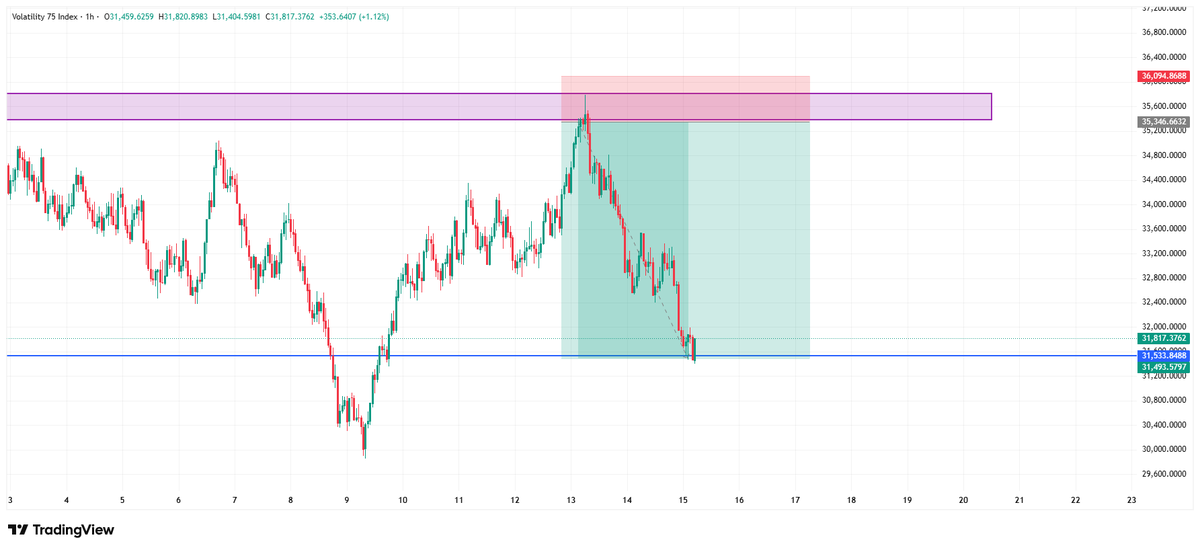Click date 9 on the time axis
Screen dimensions: 1200x550
click(346, 498)
